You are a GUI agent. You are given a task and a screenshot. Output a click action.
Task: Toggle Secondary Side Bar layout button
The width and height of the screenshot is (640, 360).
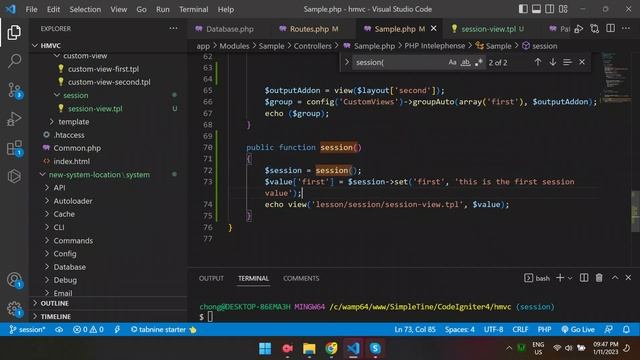tap(550, 9)
